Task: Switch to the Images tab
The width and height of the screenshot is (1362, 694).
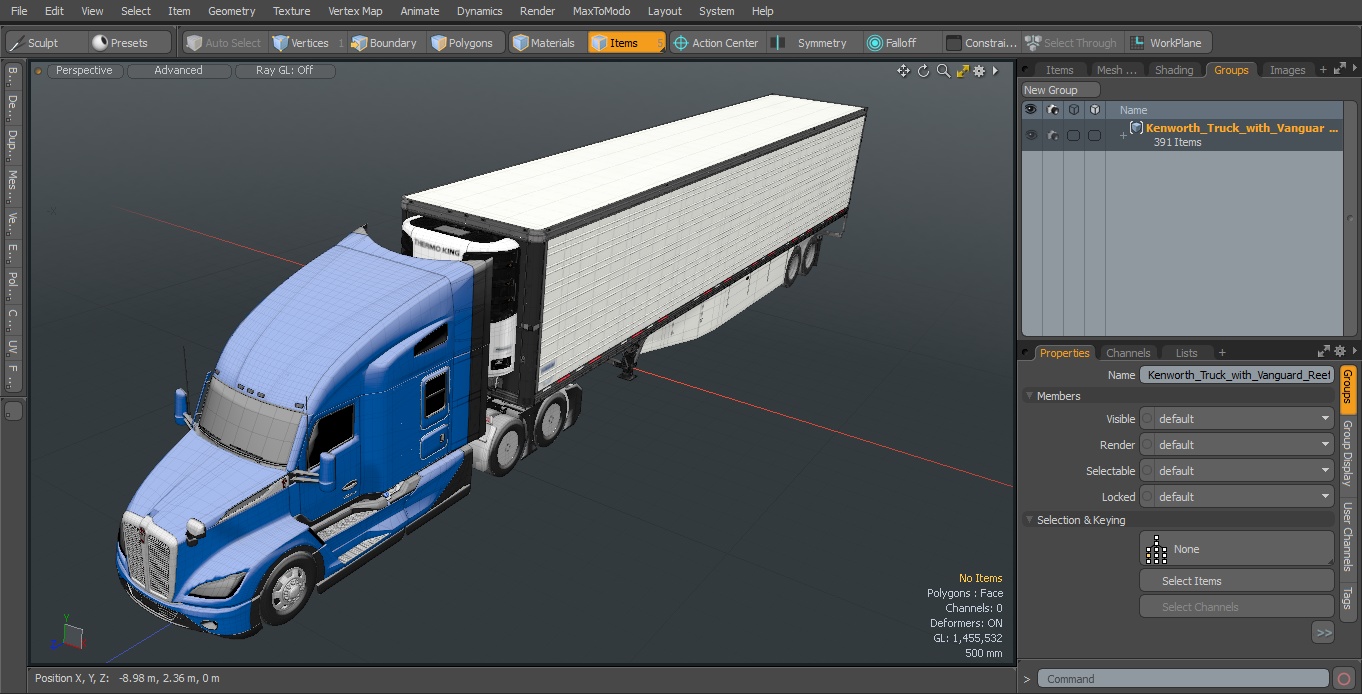Action: [x=1287, y=70]
